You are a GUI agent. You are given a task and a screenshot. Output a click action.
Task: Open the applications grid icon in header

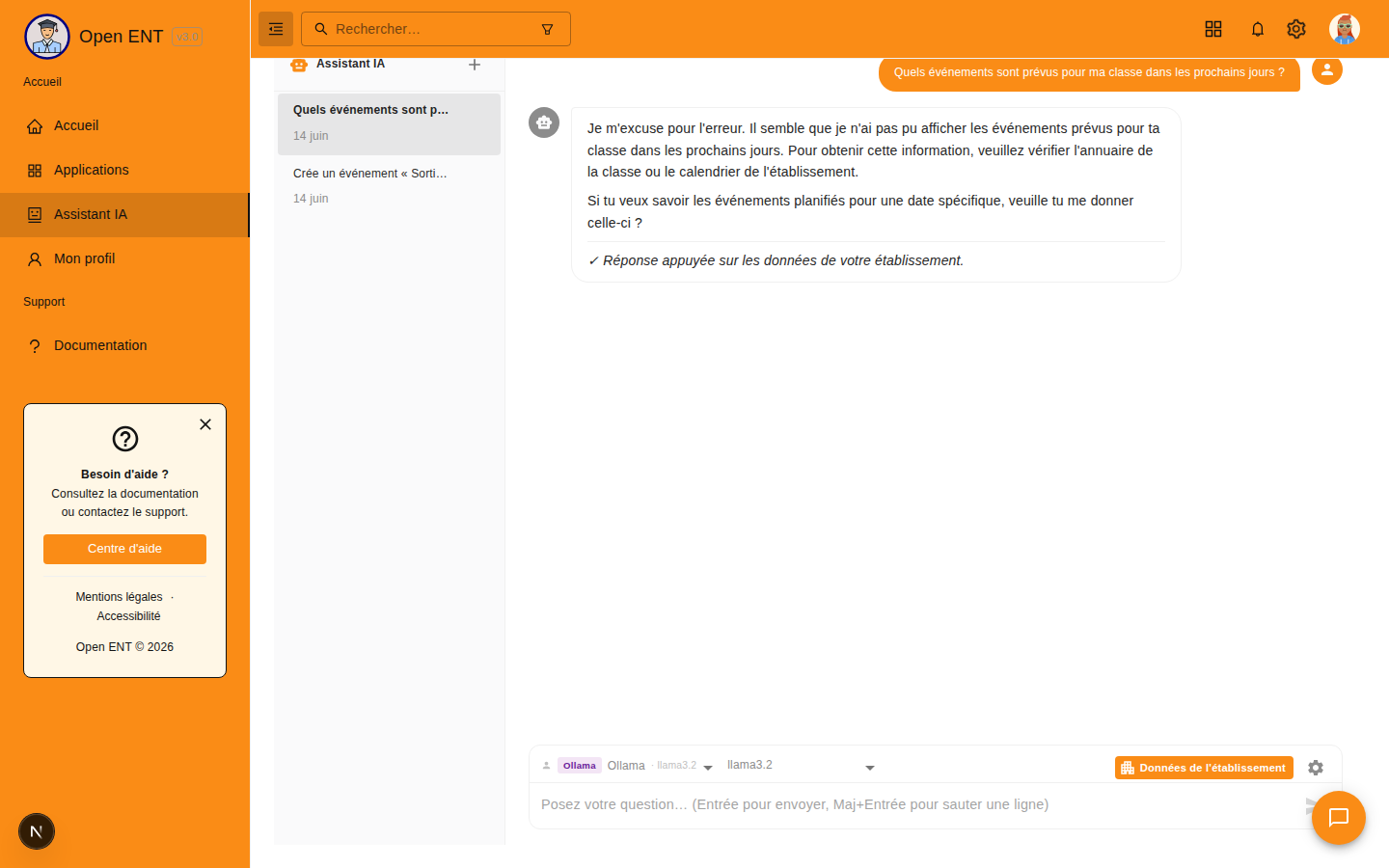pyautogui.click(x=1213, y=29)
